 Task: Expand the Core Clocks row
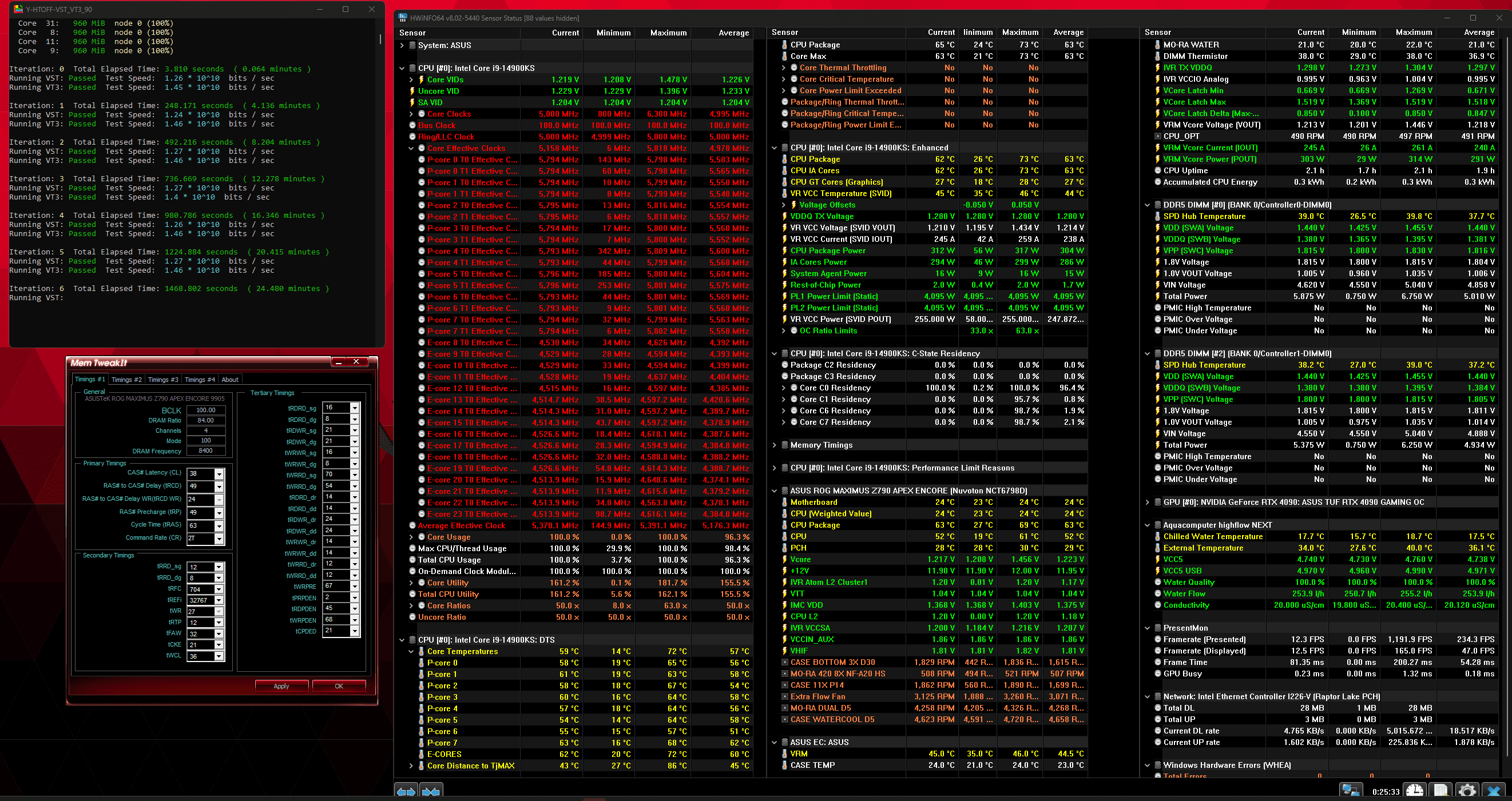click(x=411, y=114)
